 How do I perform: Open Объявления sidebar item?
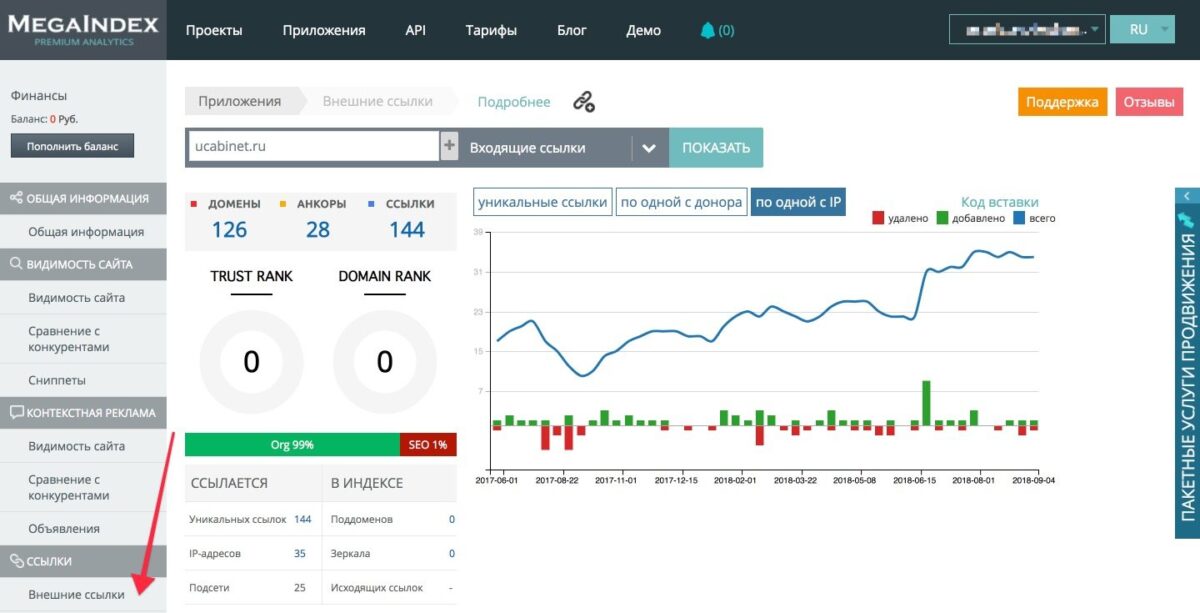point(64,528)
